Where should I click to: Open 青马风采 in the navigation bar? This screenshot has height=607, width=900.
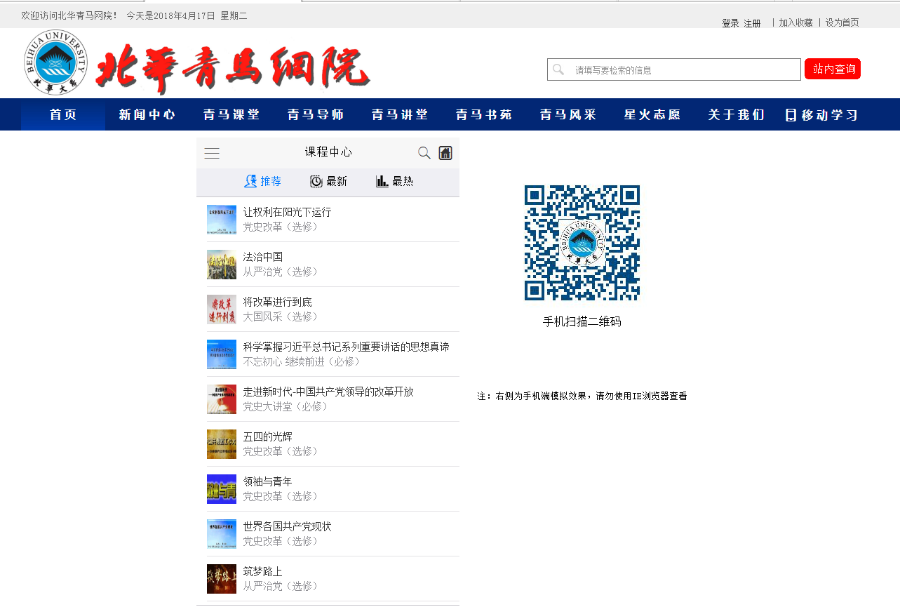pyautogui.click(x=568, y=115)
